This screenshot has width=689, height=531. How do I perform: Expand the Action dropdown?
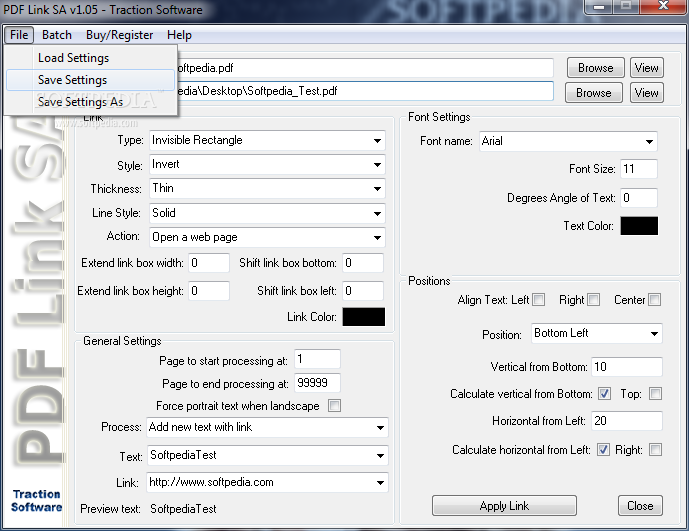click(x=377, y=238)
